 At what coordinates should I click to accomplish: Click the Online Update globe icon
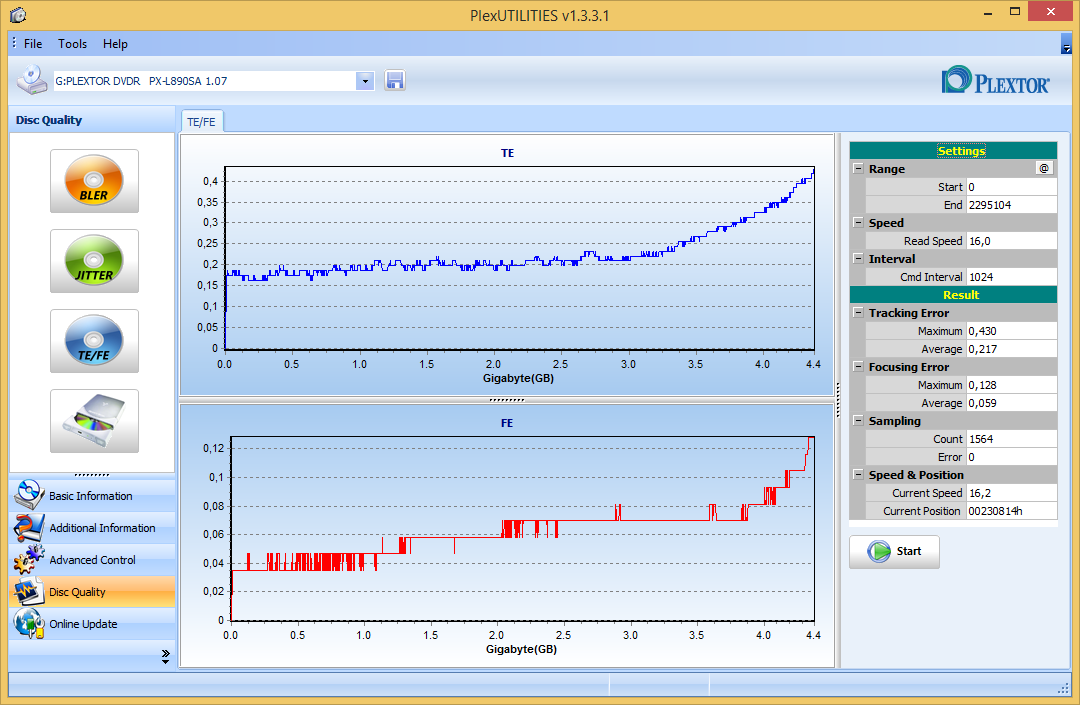click(28, 623)
